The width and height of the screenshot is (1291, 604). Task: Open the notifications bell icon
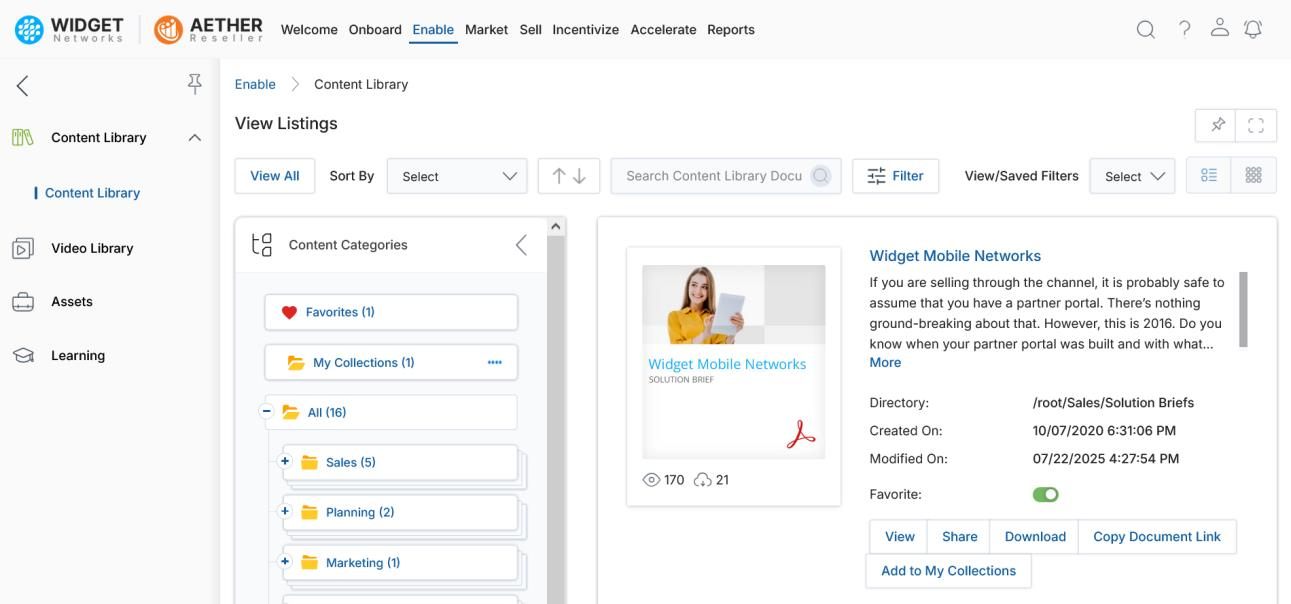pos(1253,30)
